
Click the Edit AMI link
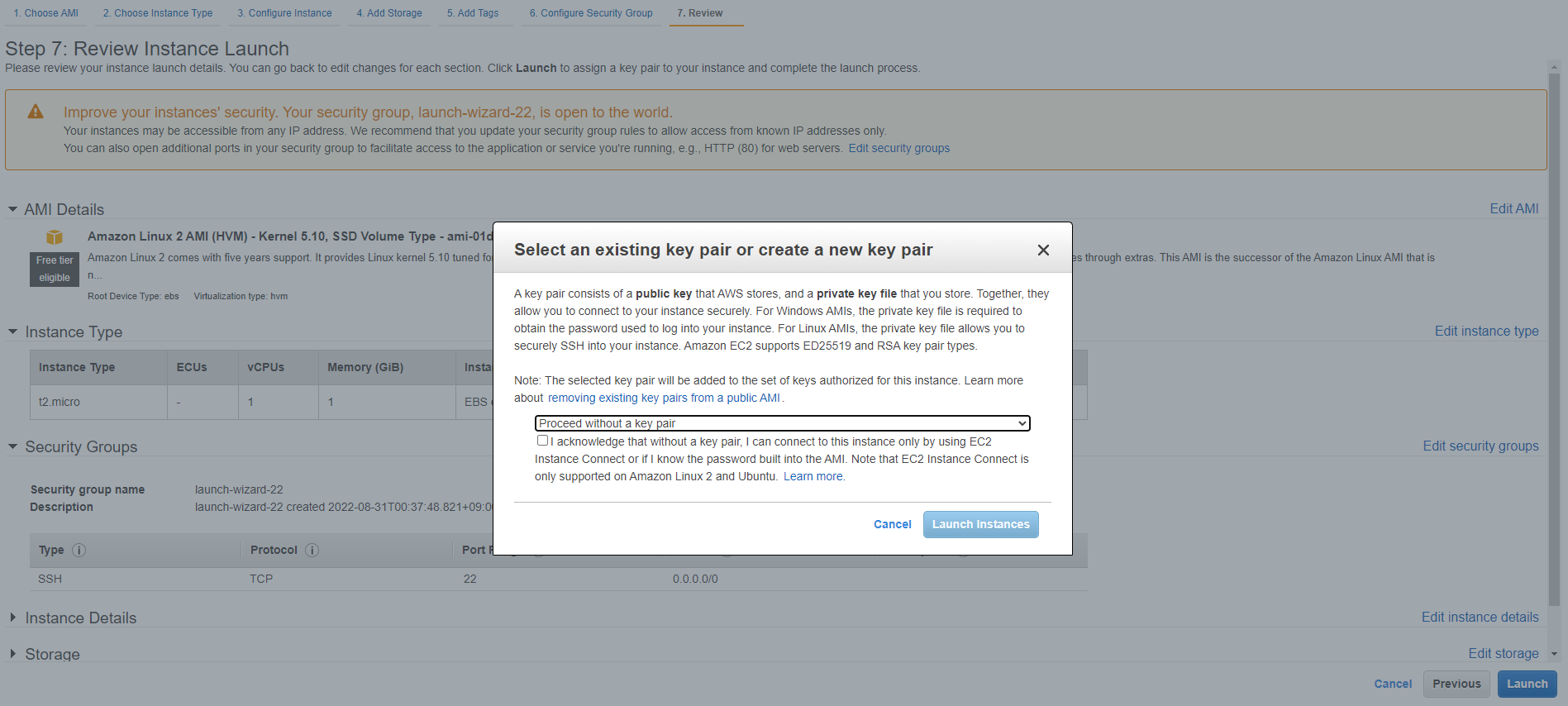1514,208
